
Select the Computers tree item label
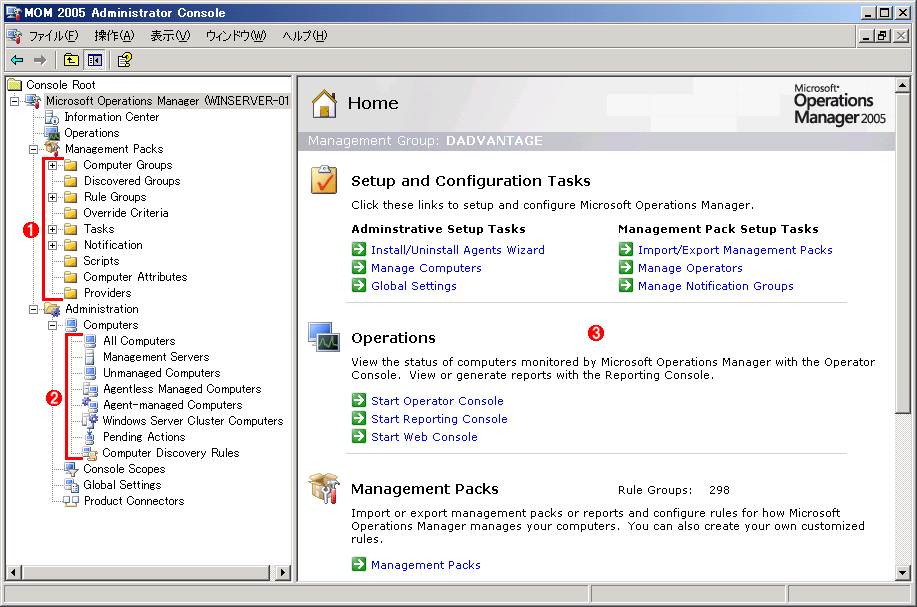tap(111, 325)
